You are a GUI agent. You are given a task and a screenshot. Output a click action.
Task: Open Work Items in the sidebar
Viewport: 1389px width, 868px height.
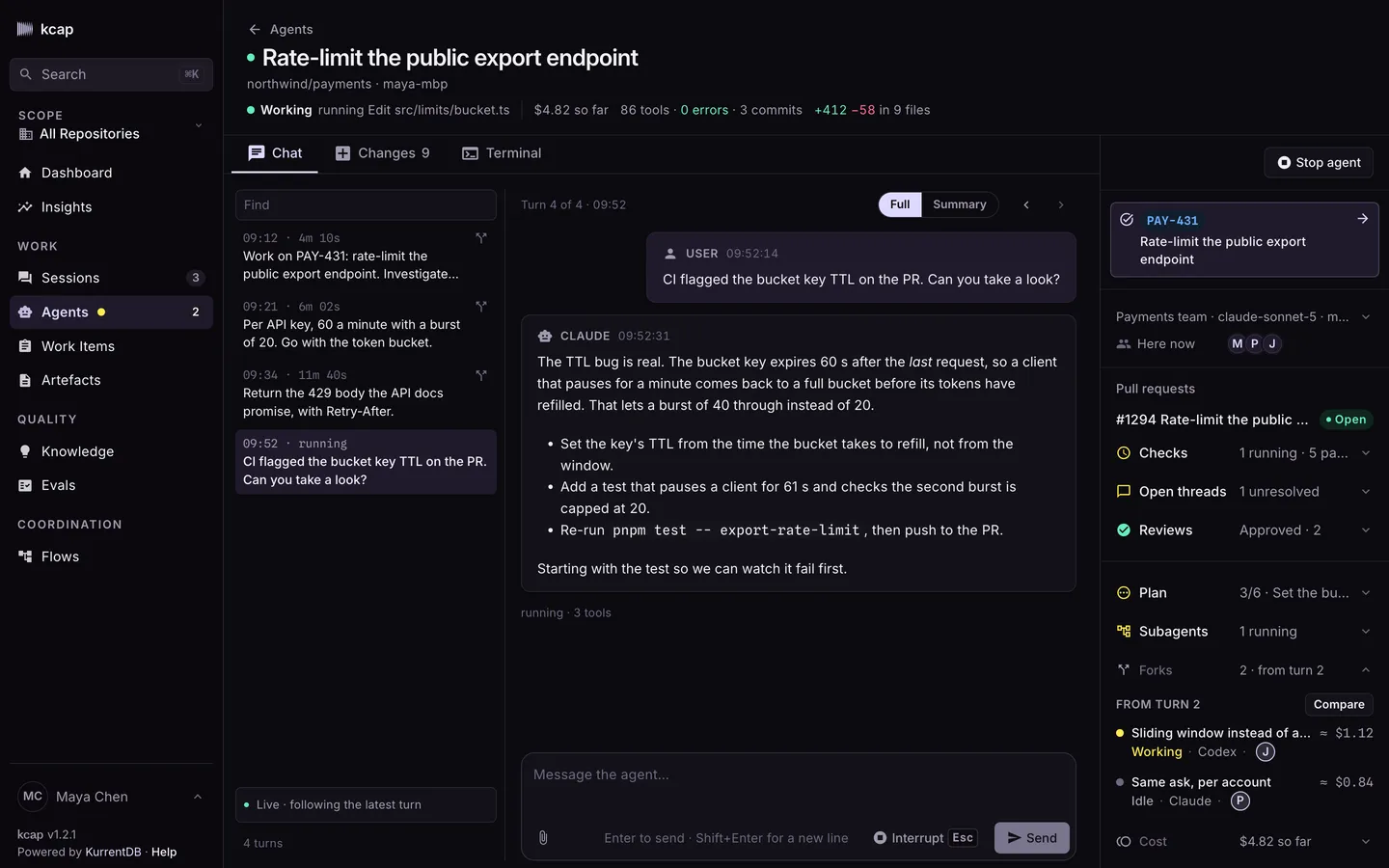click(111, 346)
